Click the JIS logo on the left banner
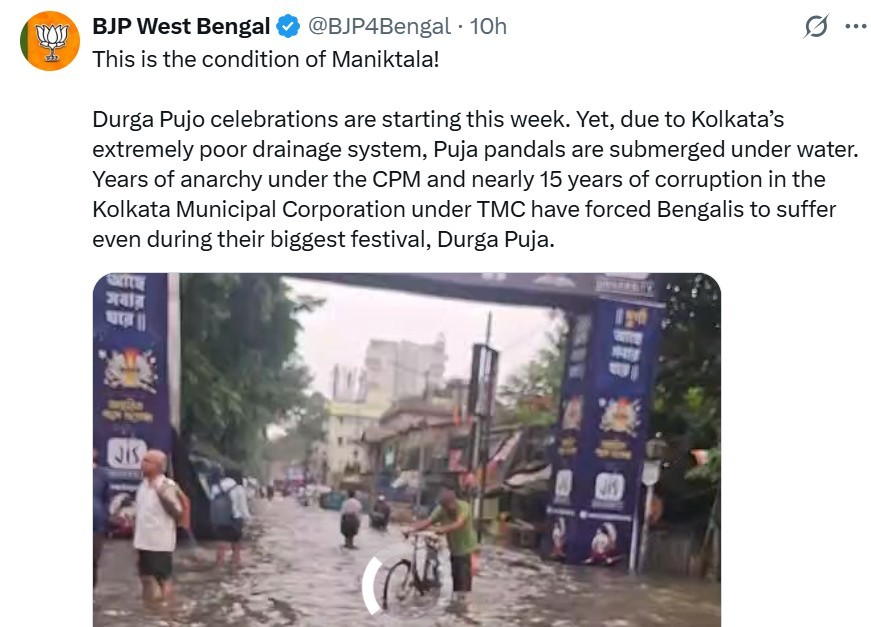871x627 pixels. point(127,453)
